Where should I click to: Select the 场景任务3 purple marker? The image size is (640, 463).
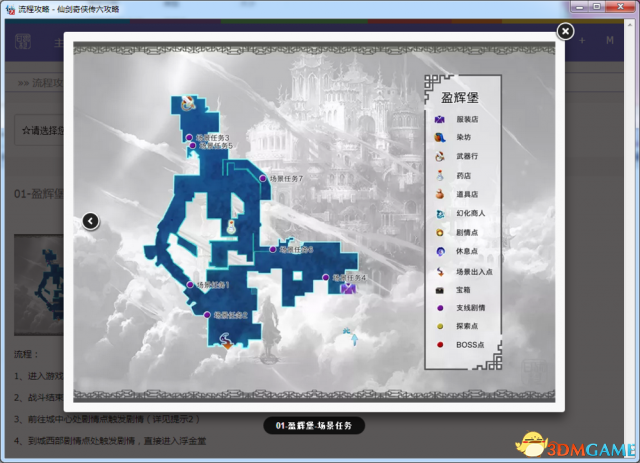click(x=189, y=138)
